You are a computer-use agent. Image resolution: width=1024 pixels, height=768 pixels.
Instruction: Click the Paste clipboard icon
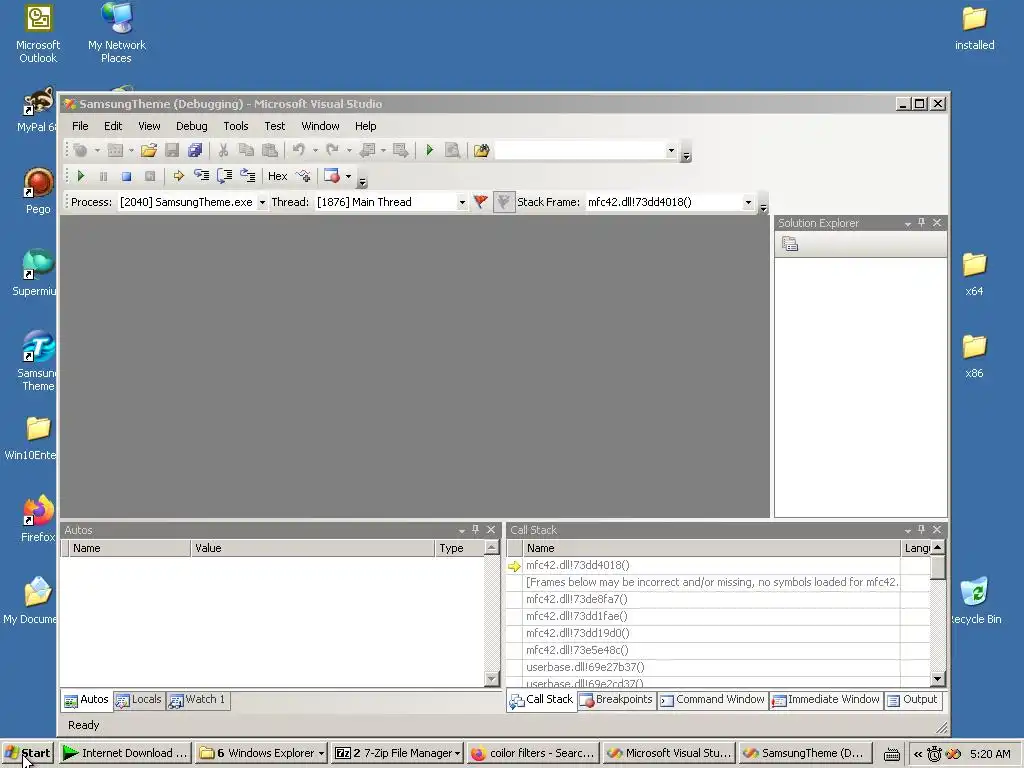270,151
